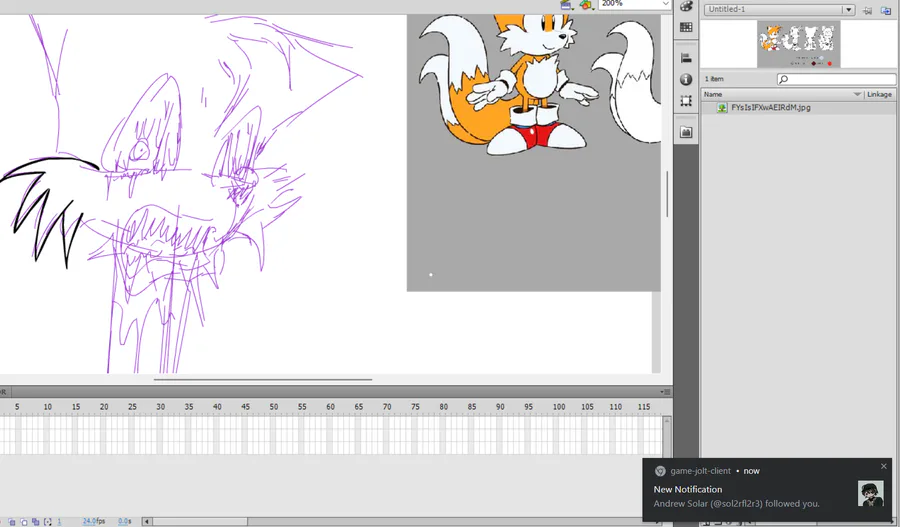Open the Color panel palette icon
The height and width of the screenshot is (527, 900).
coord(686,6)
